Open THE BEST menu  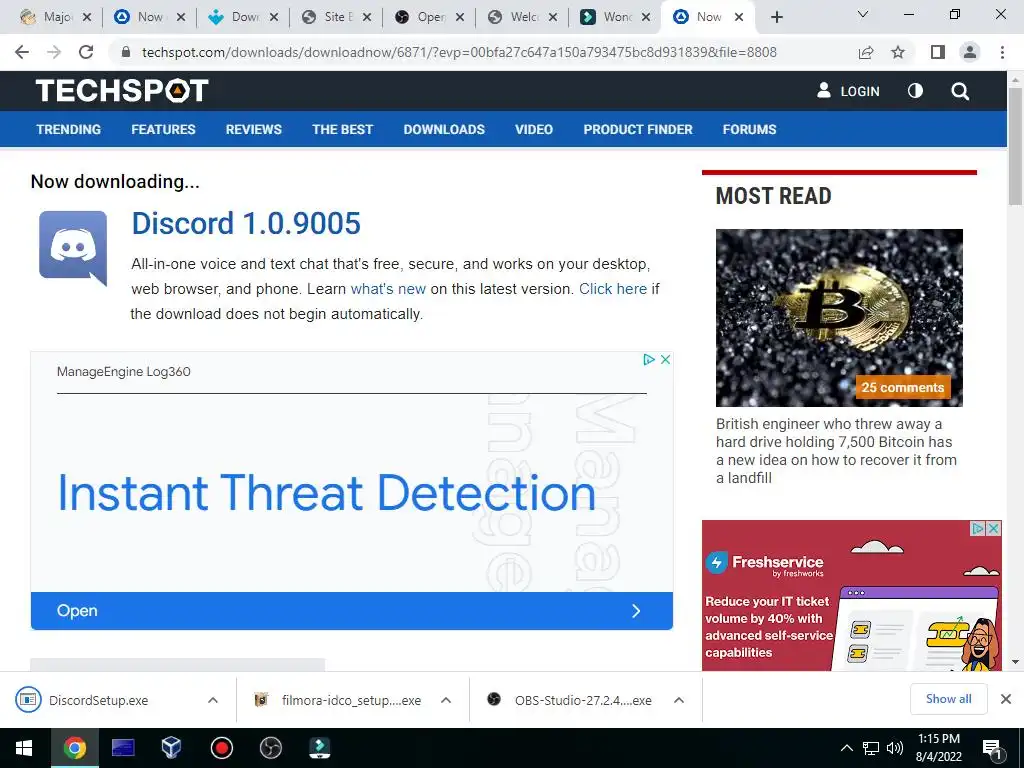pos(342,129)
